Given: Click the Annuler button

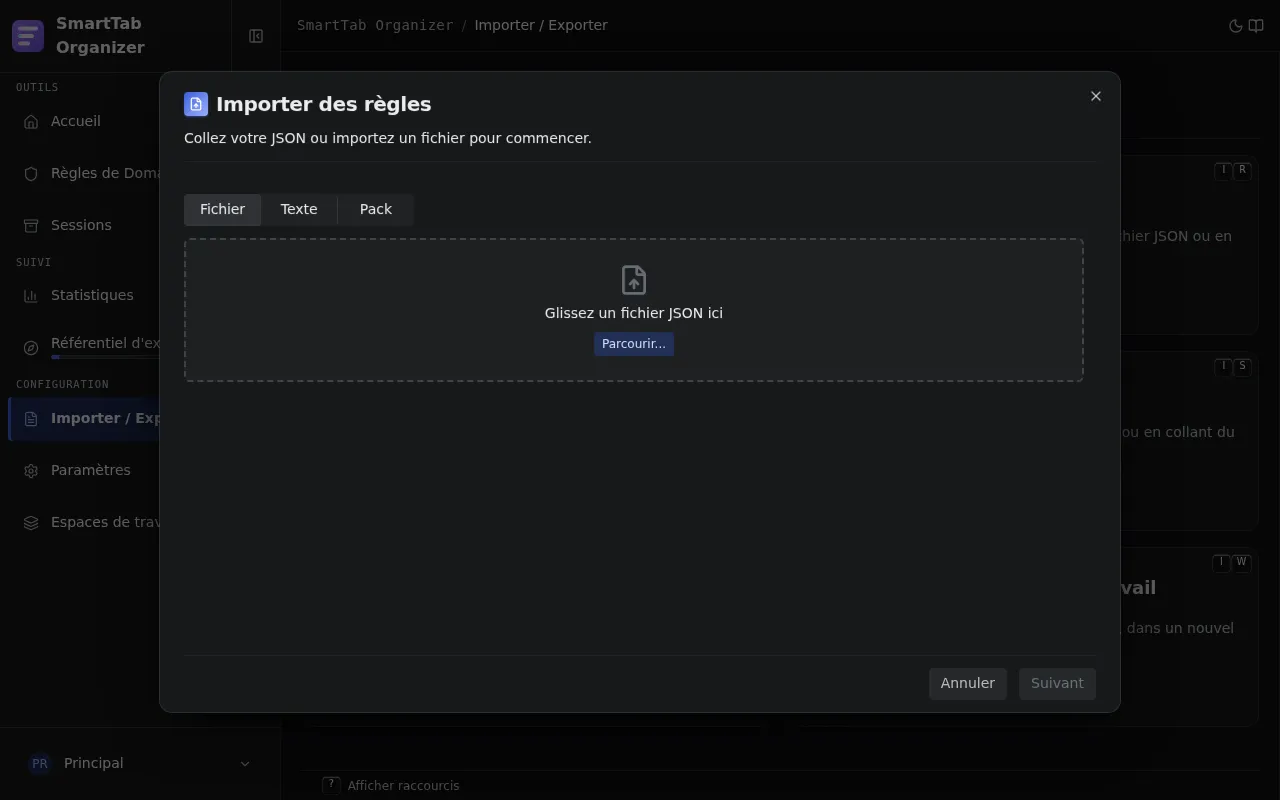Looking at the screenshot, I should point(968,684).
